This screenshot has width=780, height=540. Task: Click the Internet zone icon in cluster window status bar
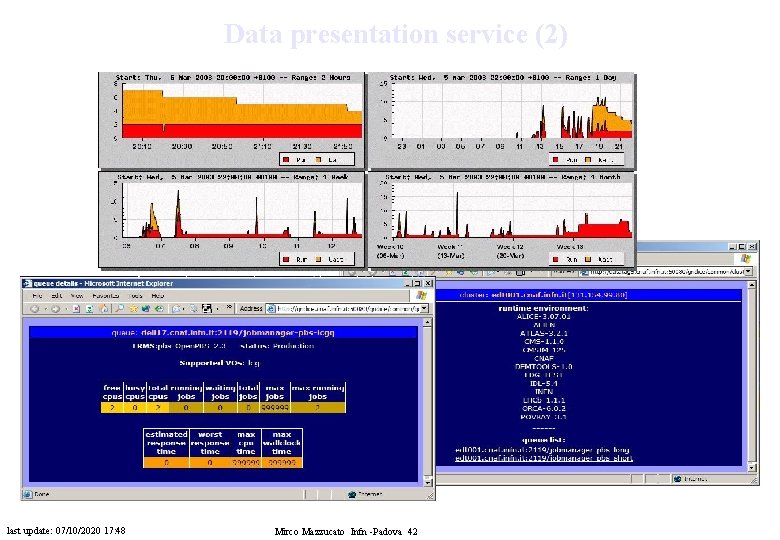[x=677, y=479]
